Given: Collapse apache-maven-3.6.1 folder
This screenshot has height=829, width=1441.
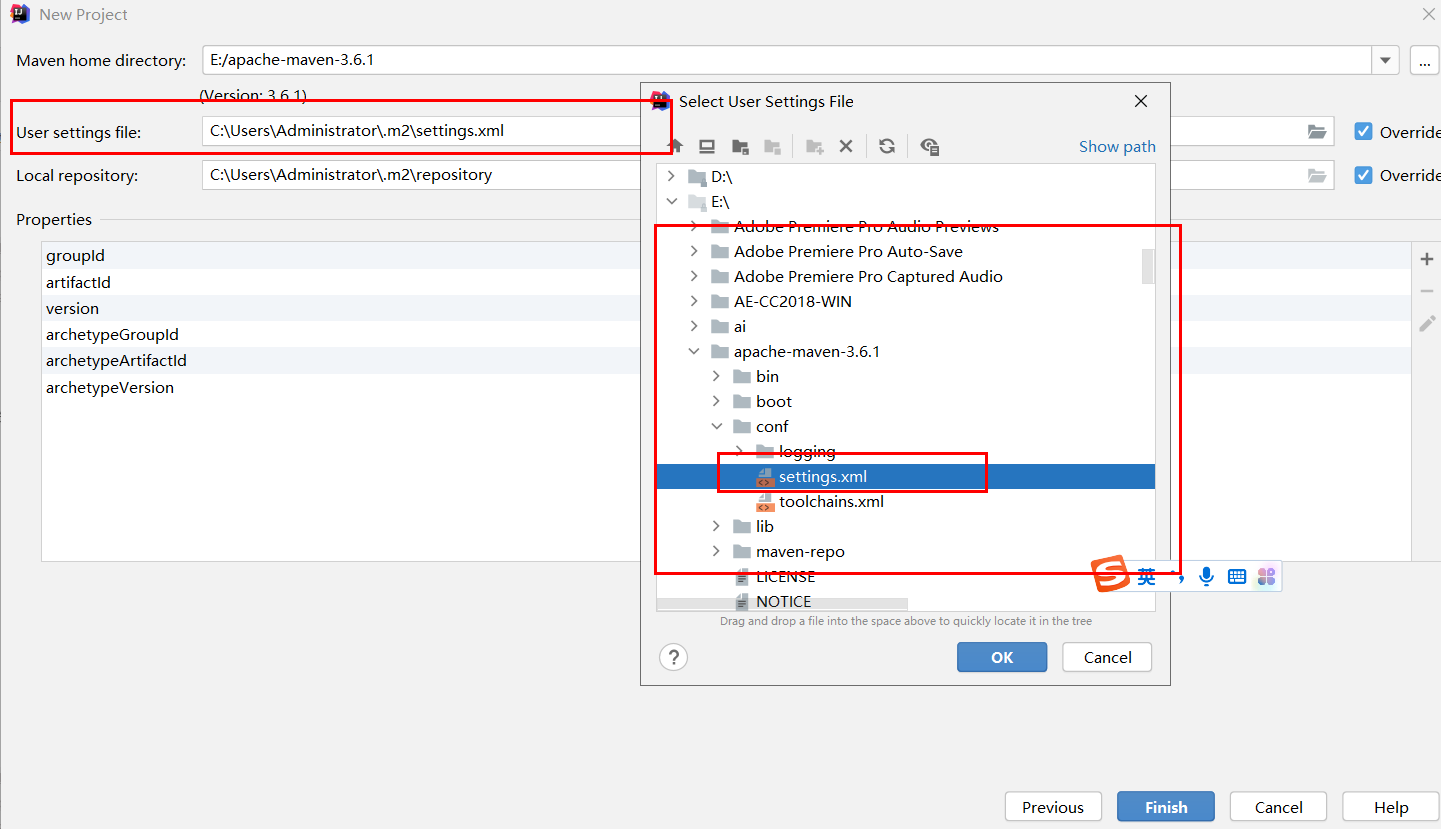Looking at the screenshot, I should click(694, 351).
